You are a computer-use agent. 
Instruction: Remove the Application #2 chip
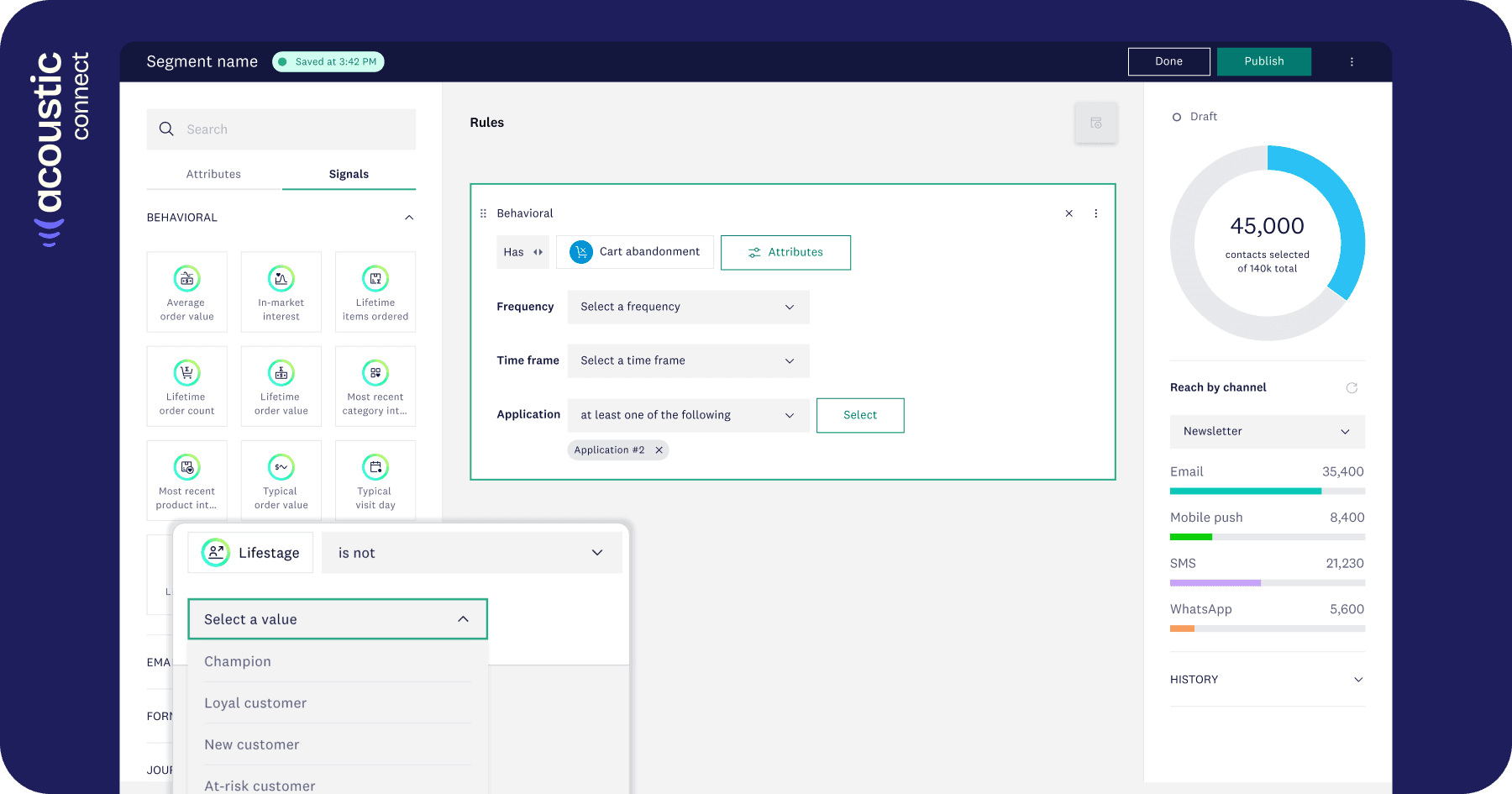(x=659, y=450)
